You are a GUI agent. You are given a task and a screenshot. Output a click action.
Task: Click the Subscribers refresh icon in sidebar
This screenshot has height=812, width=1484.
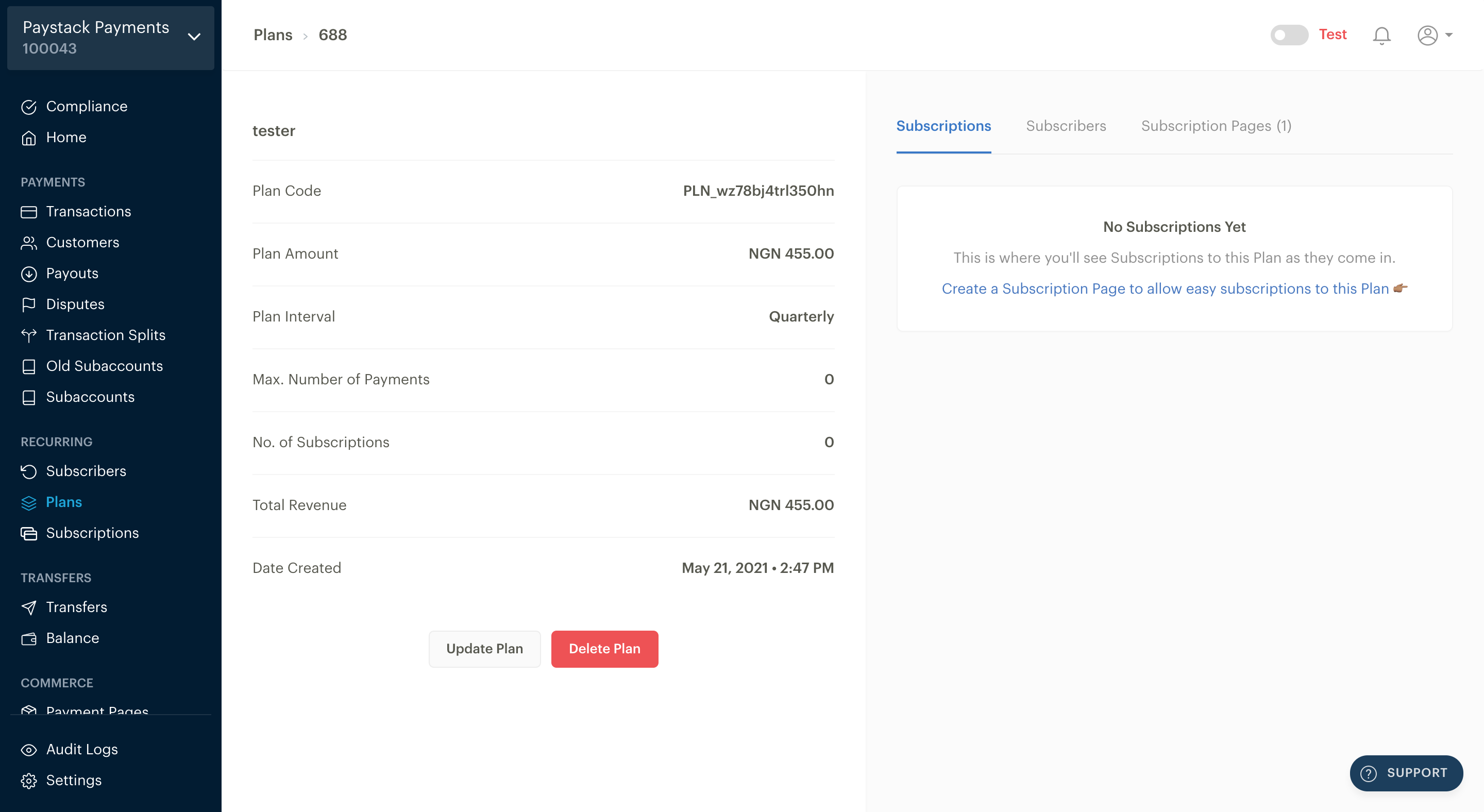pyautogui.click(x=29, y=471)
